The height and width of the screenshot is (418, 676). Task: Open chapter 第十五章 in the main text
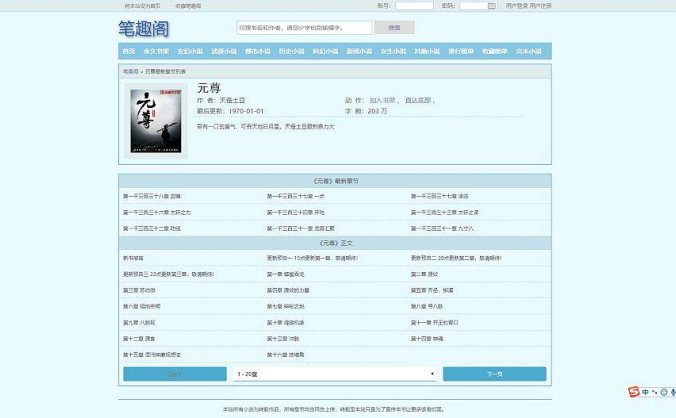coord(152,355)
